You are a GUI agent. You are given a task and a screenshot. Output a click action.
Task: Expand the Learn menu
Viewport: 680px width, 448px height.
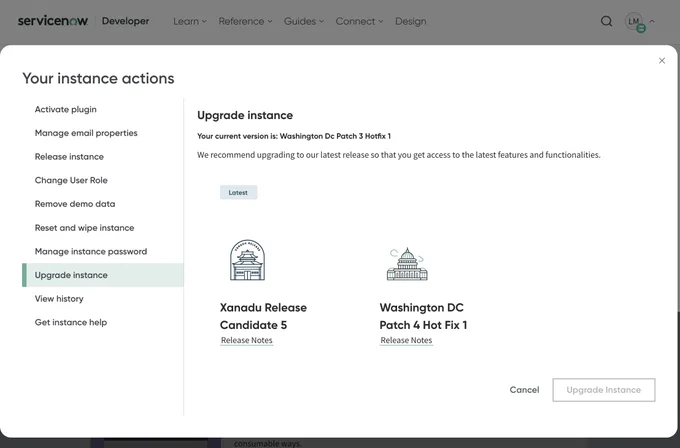coord(190,21)
